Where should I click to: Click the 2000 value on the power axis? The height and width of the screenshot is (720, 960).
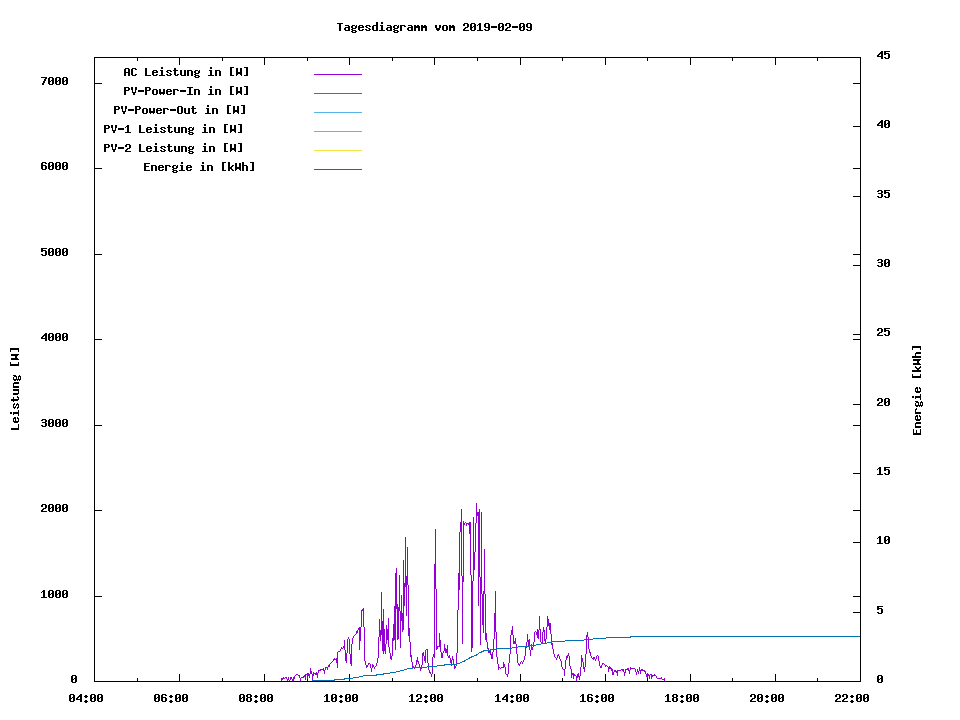[54, 509]
